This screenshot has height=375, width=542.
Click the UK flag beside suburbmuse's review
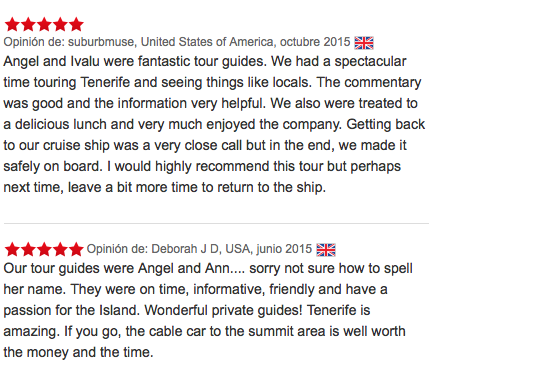click(364, 43)
